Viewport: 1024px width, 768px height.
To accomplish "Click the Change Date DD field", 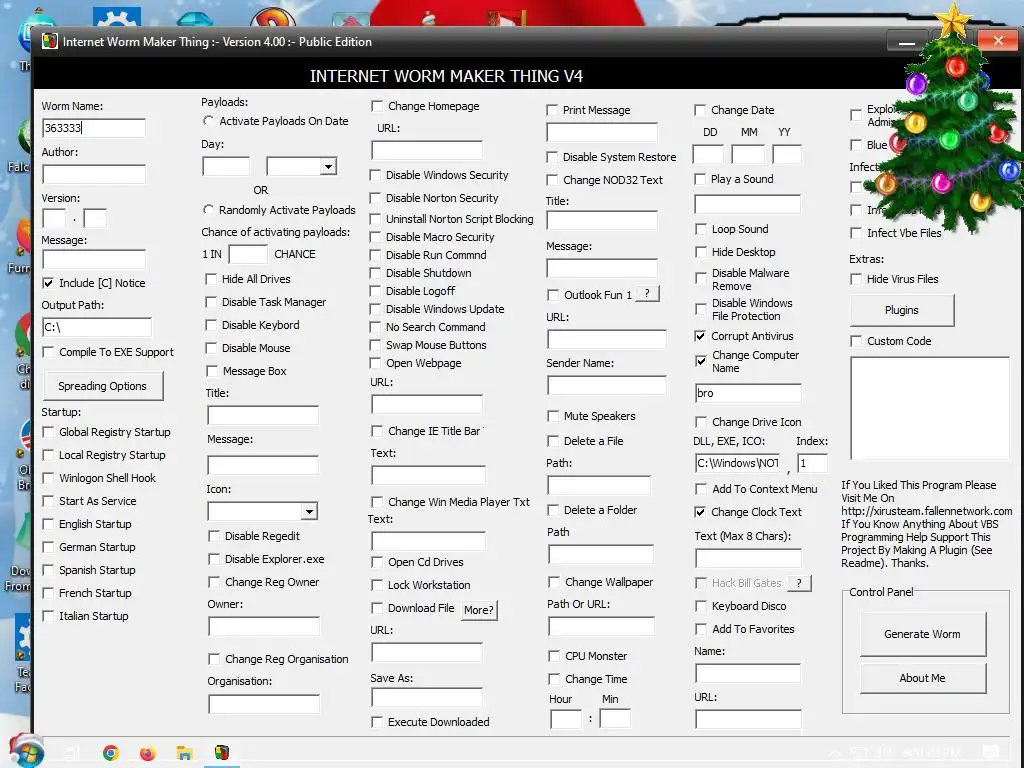I will pyautogui.click(x=708, y=155).
